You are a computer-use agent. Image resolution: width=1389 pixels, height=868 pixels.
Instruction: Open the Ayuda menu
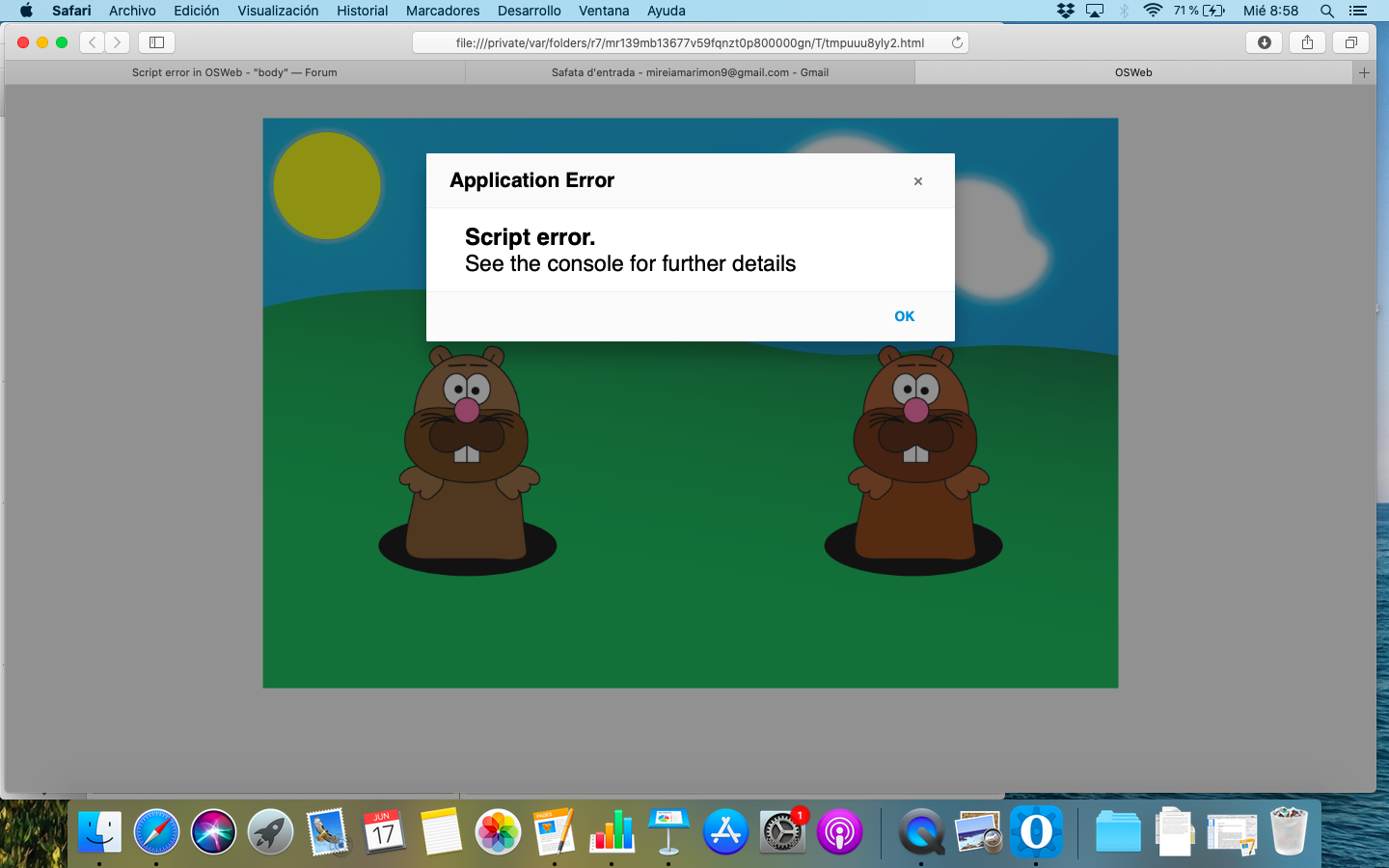(x=666, y=11)
